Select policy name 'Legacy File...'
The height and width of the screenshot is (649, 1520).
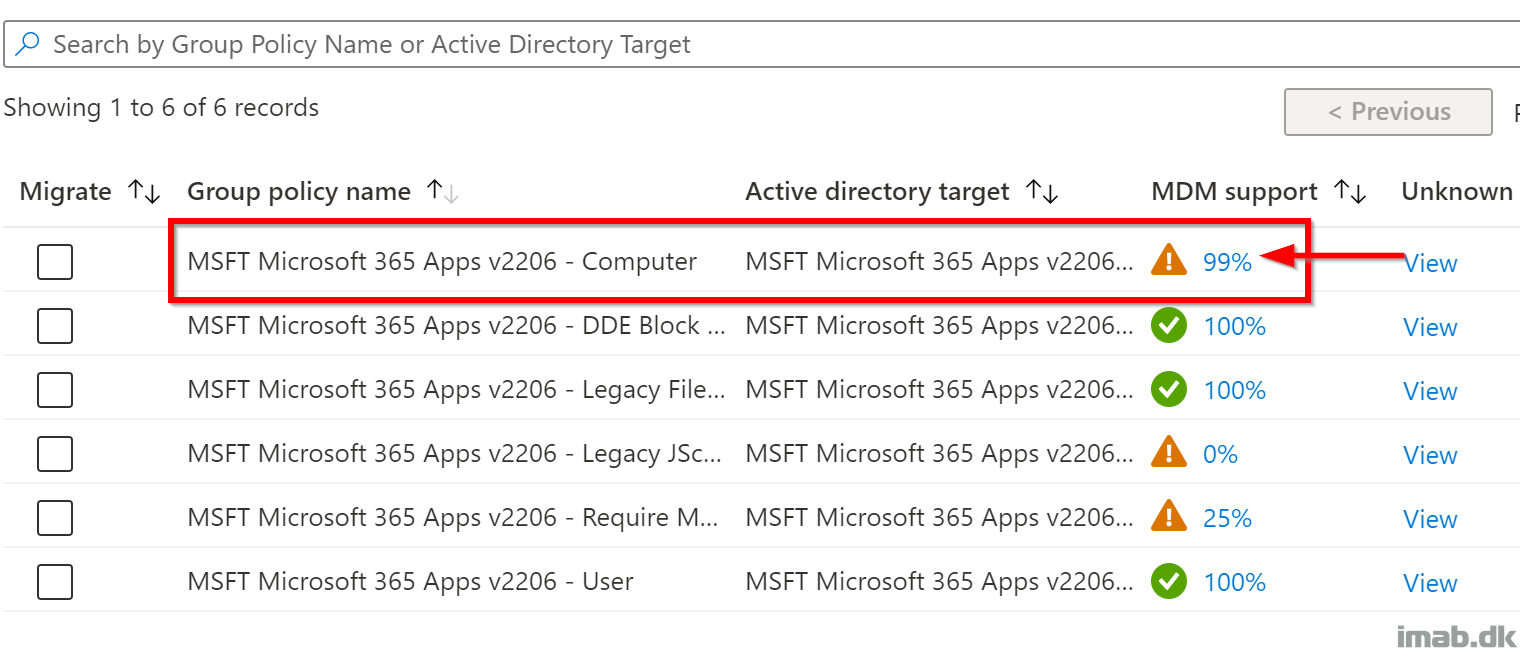tap(457, 390)
